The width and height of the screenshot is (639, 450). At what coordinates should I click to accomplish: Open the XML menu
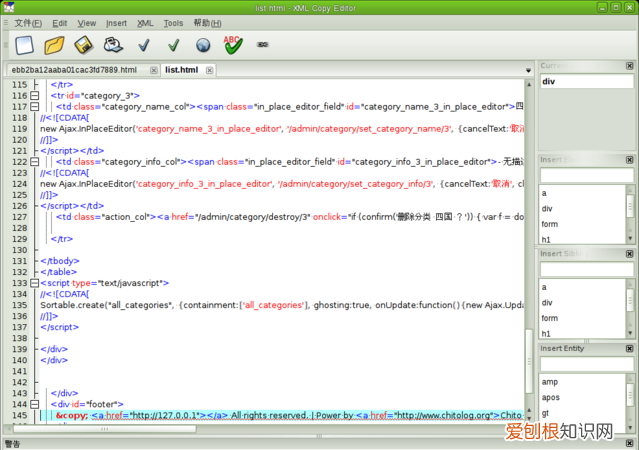145,22
